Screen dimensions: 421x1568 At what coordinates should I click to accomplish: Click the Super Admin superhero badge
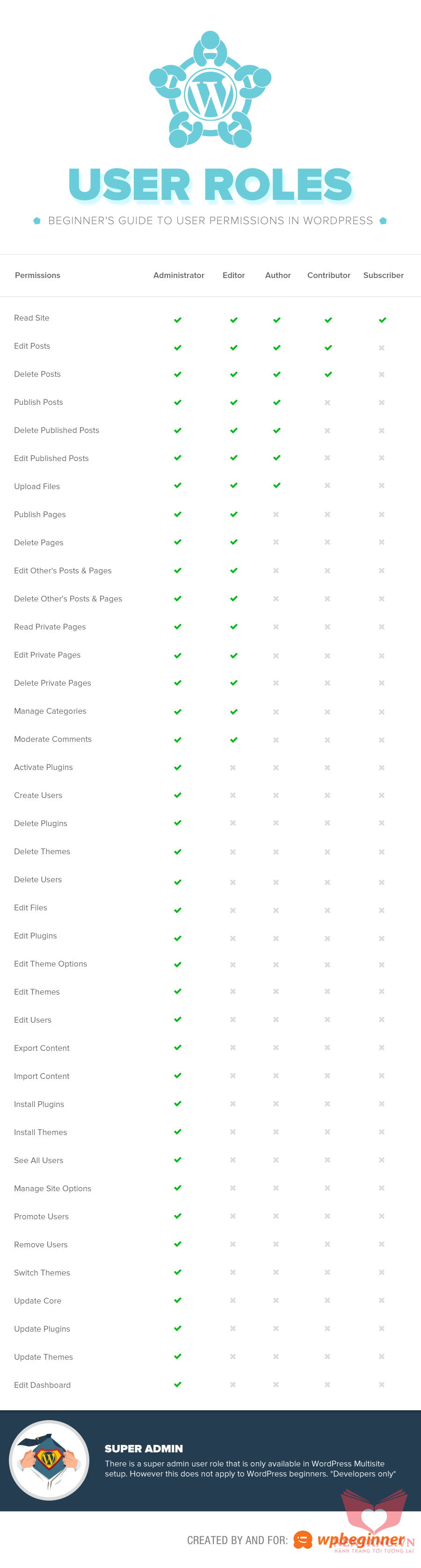49,1460
